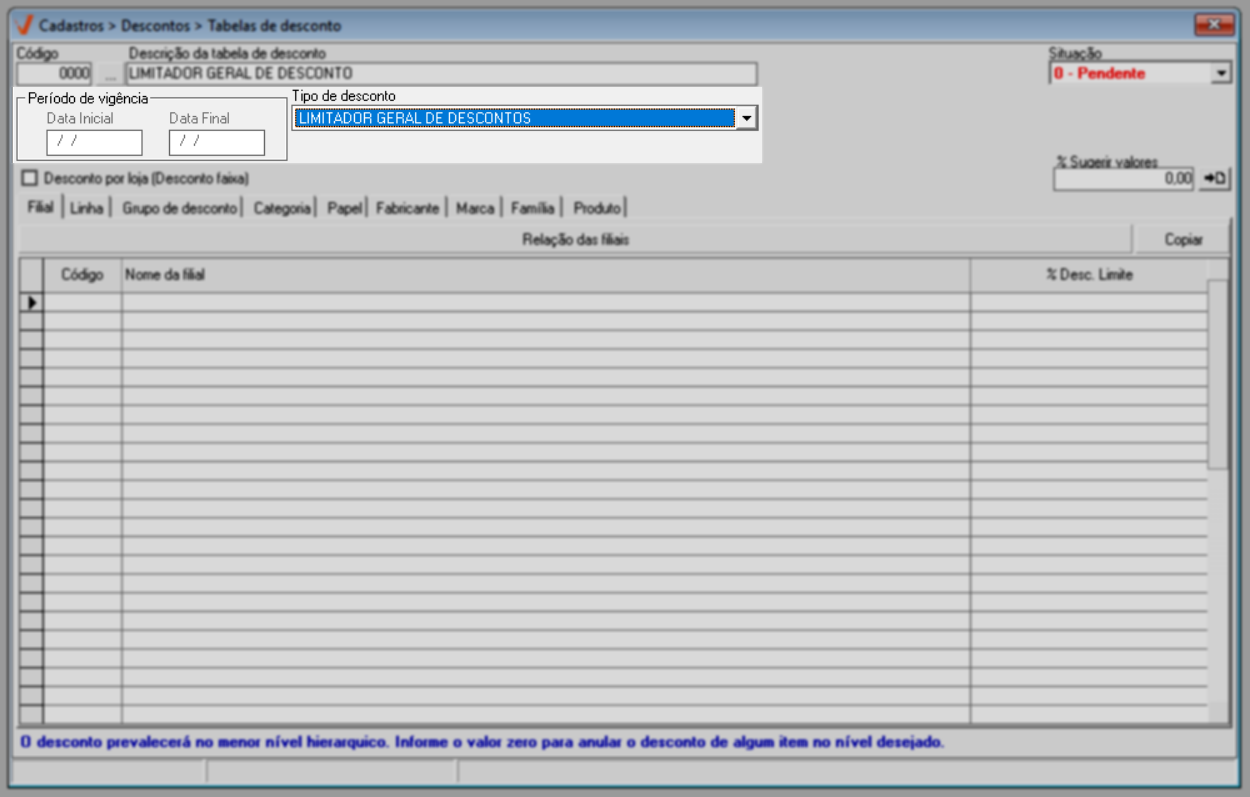Screen dimensions: 1250x797
Task: Open the code lookup ellipsis button
Action: tap(109, 73)
